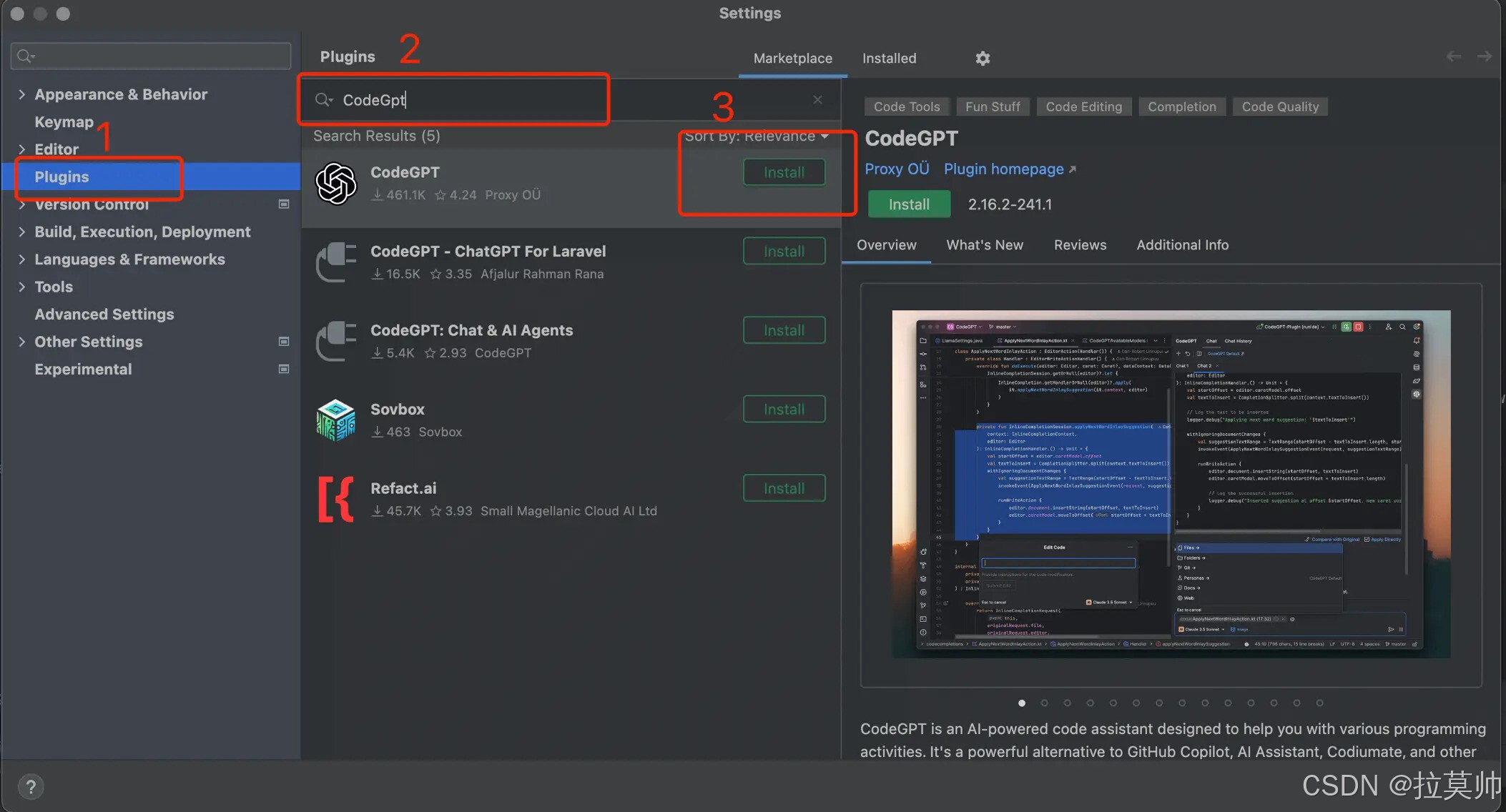
Task: Clear the plugin search with X icon
Action: click(x=817, y=100)
